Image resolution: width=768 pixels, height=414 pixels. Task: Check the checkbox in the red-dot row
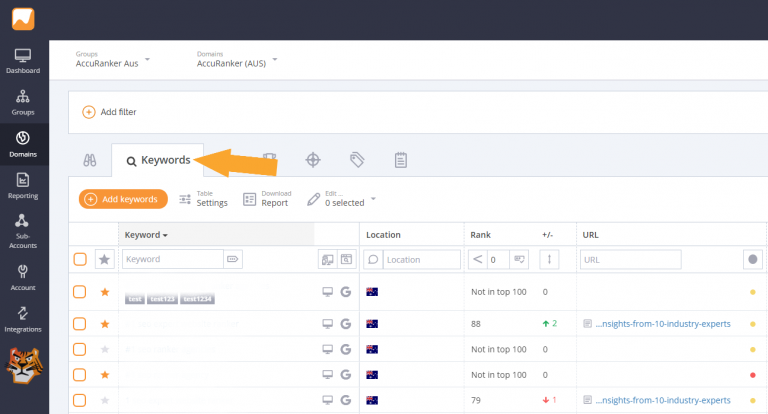79,375
